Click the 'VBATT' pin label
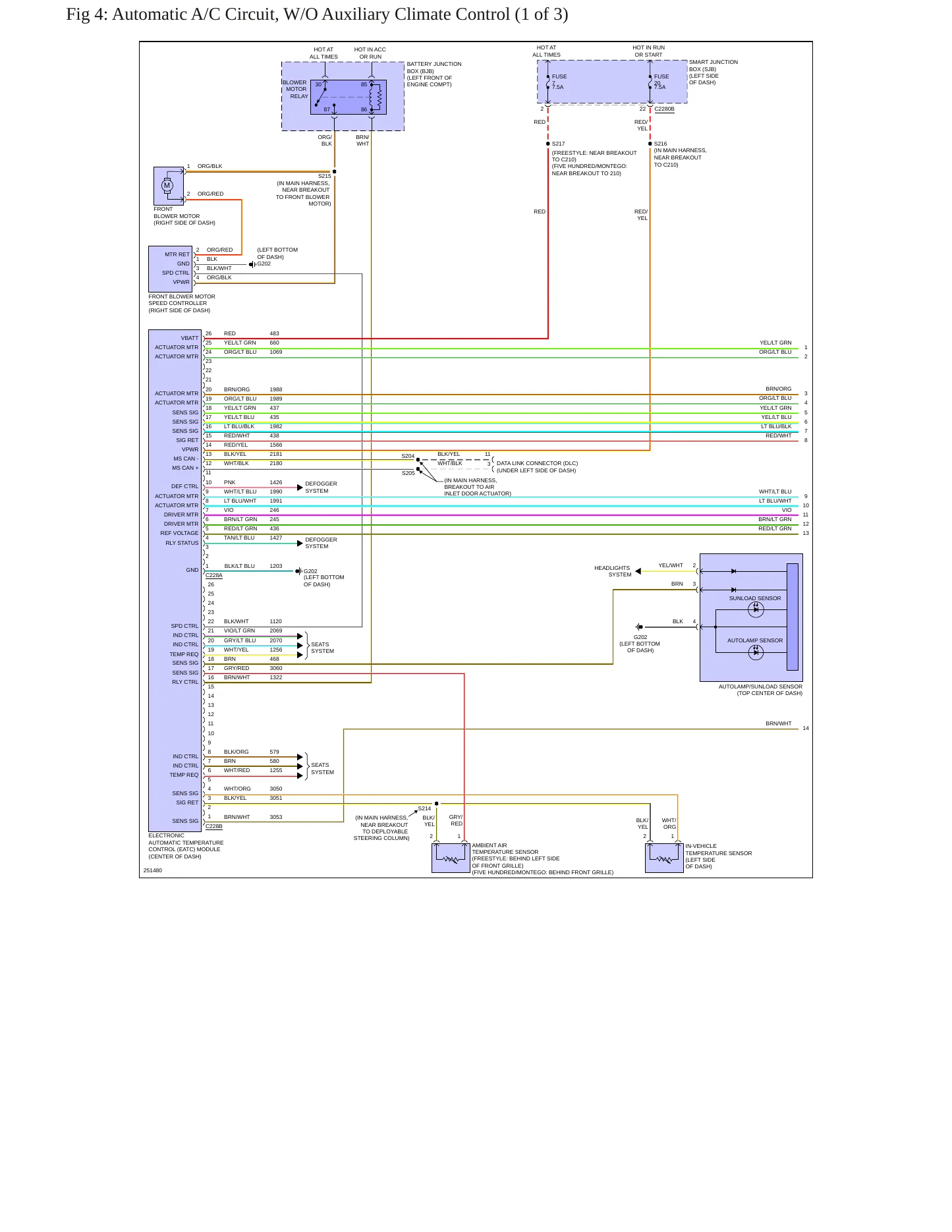 coord(190,338)
